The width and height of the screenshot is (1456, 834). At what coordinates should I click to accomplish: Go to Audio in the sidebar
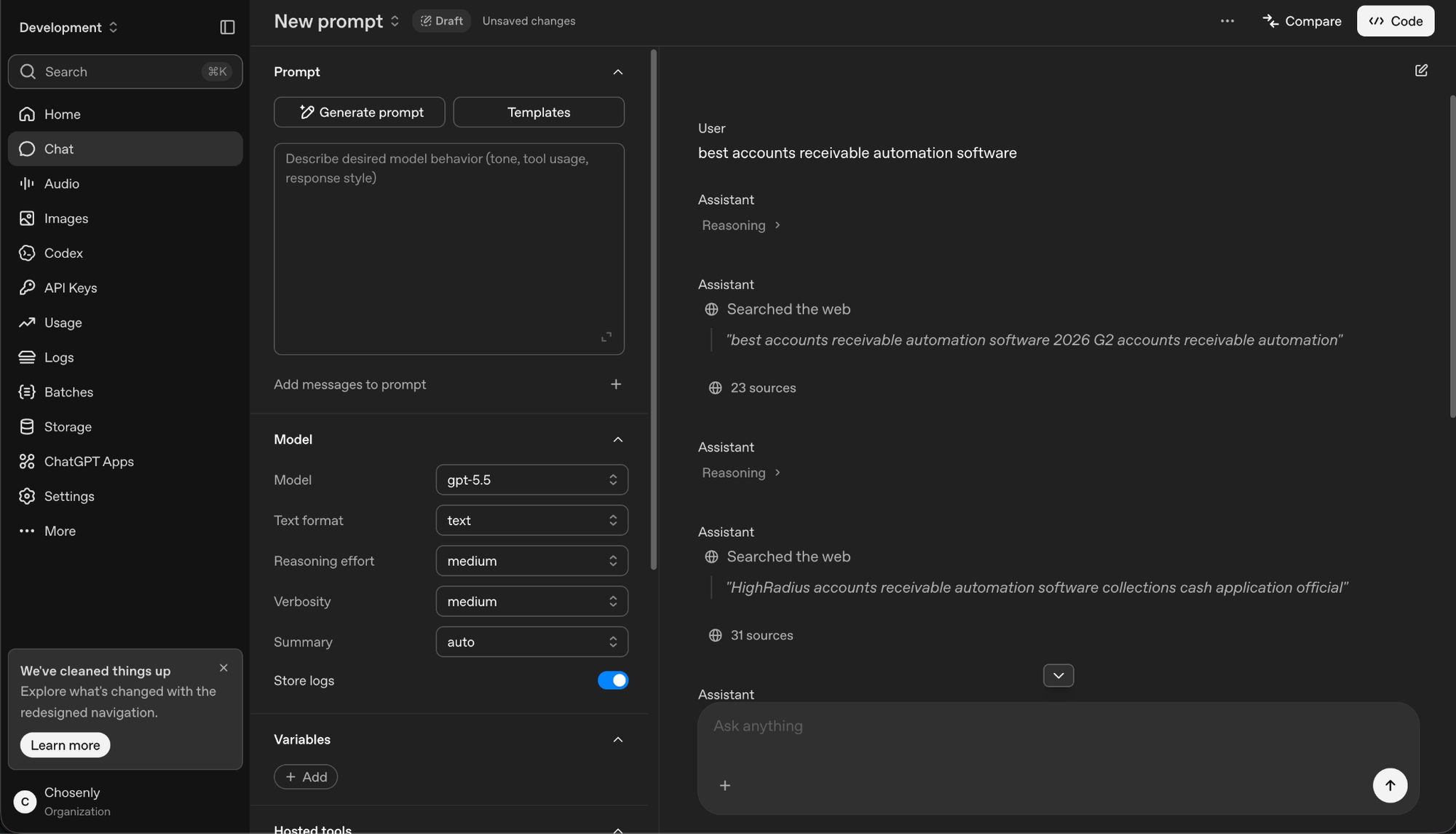pyautogui.click(x=125, y=184)
